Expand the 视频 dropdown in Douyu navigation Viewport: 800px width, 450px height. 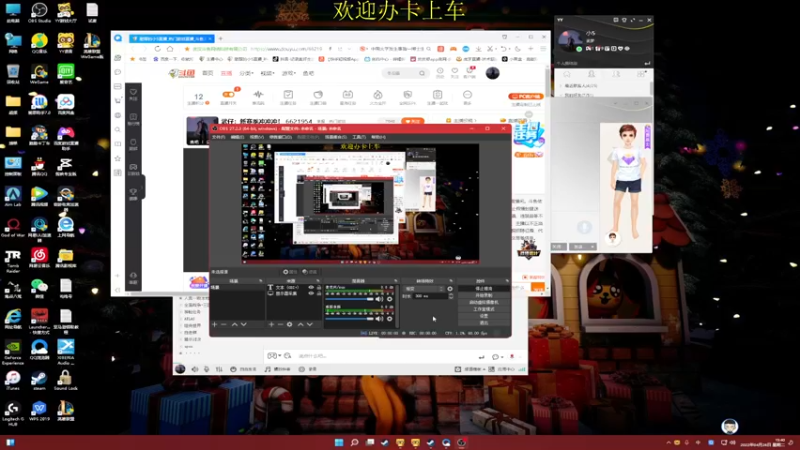point(268,73)
